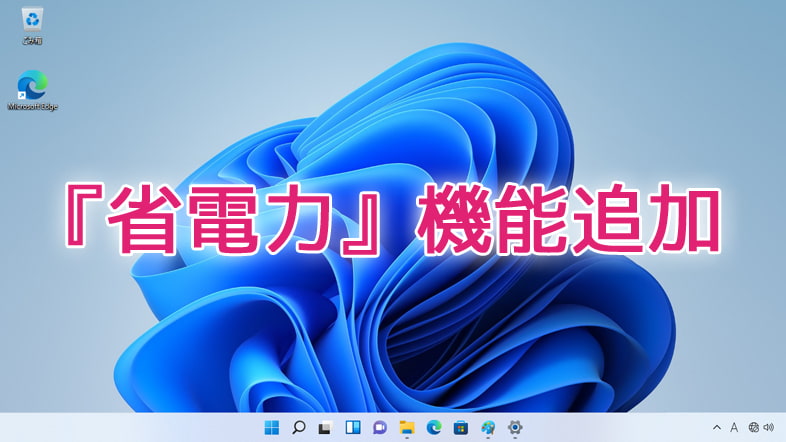
Task: Open the Start menu from the taskbar
Action: coord(272,427)
